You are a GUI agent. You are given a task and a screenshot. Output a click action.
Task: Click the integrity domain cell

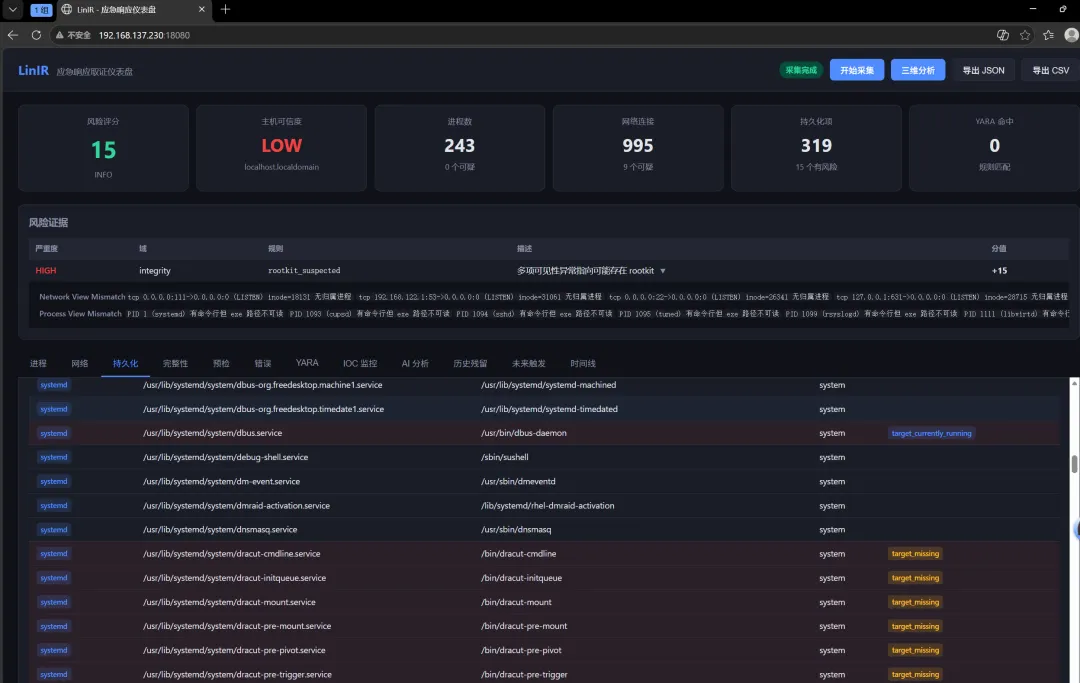point(155,271)
